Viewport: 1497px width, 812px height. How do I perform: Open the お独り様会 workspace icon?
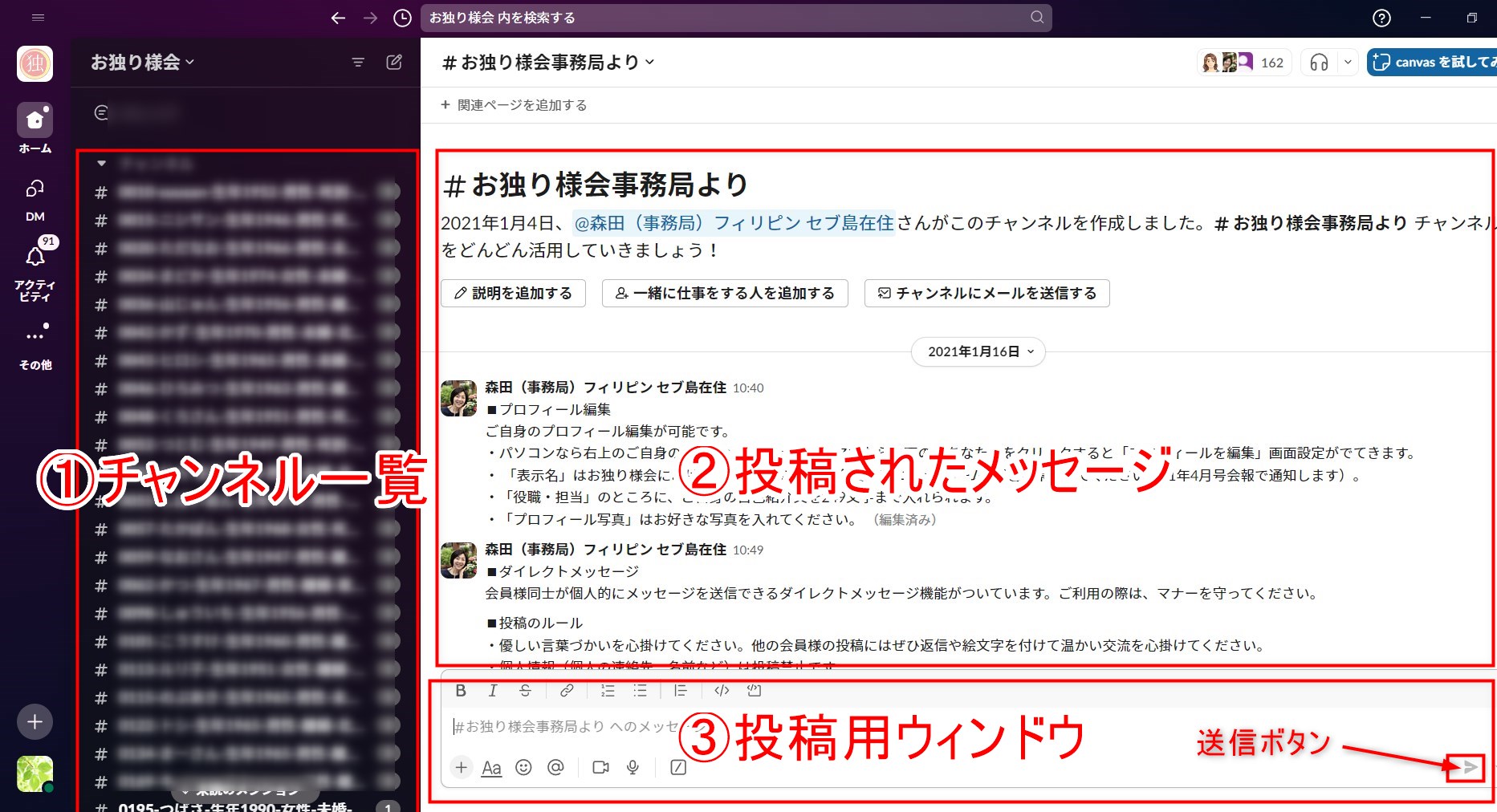[x=35, y=63]
